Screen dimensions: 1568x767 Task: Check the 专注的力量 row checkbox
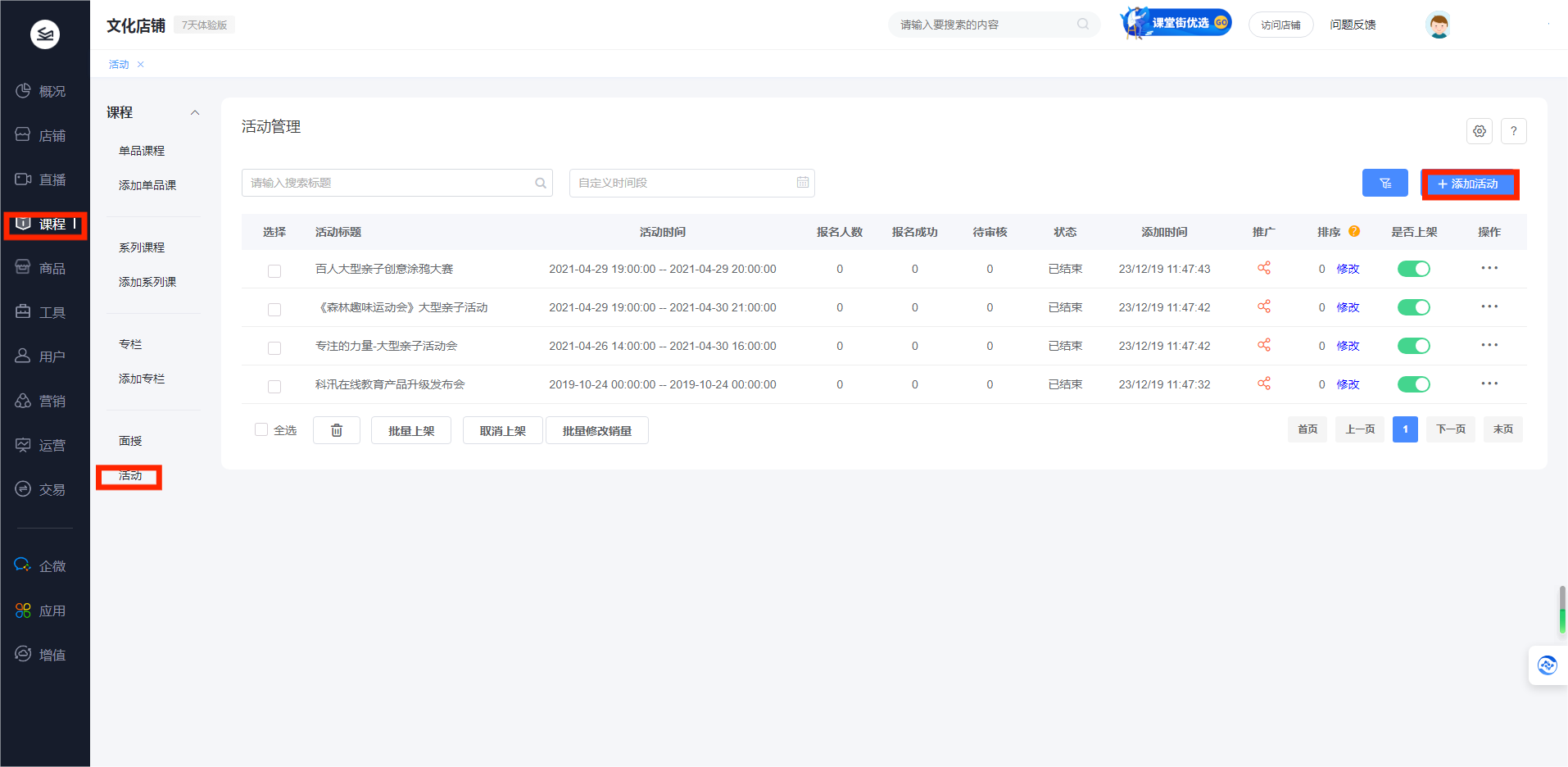274,347
